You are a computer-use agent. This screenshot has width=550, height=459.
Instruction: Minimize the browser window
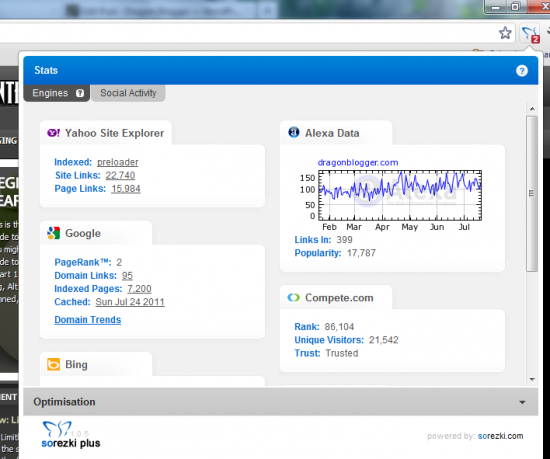point(496,7)
